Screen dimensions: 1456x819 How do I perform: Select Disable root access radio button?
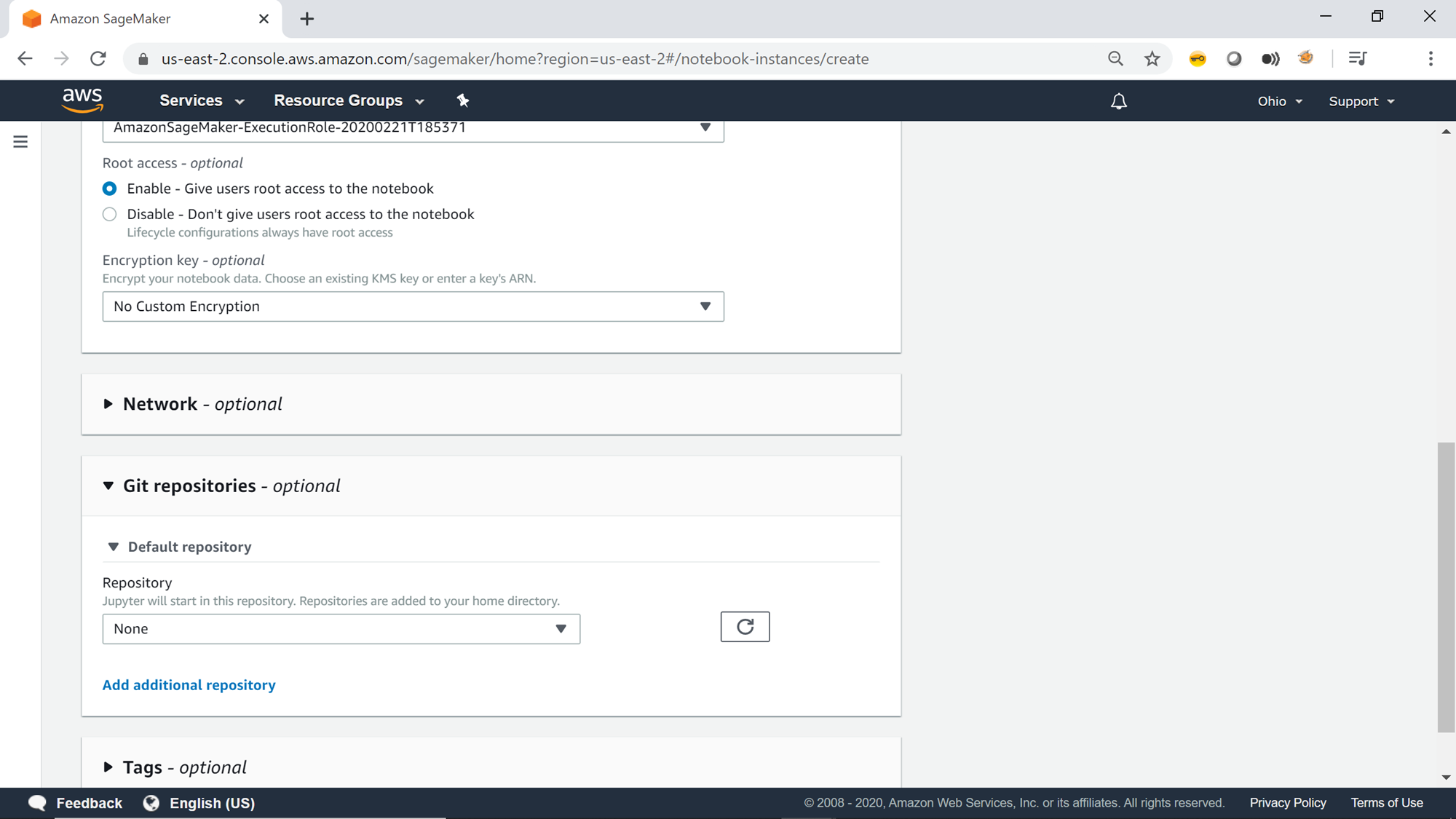(x=109, y=214)
